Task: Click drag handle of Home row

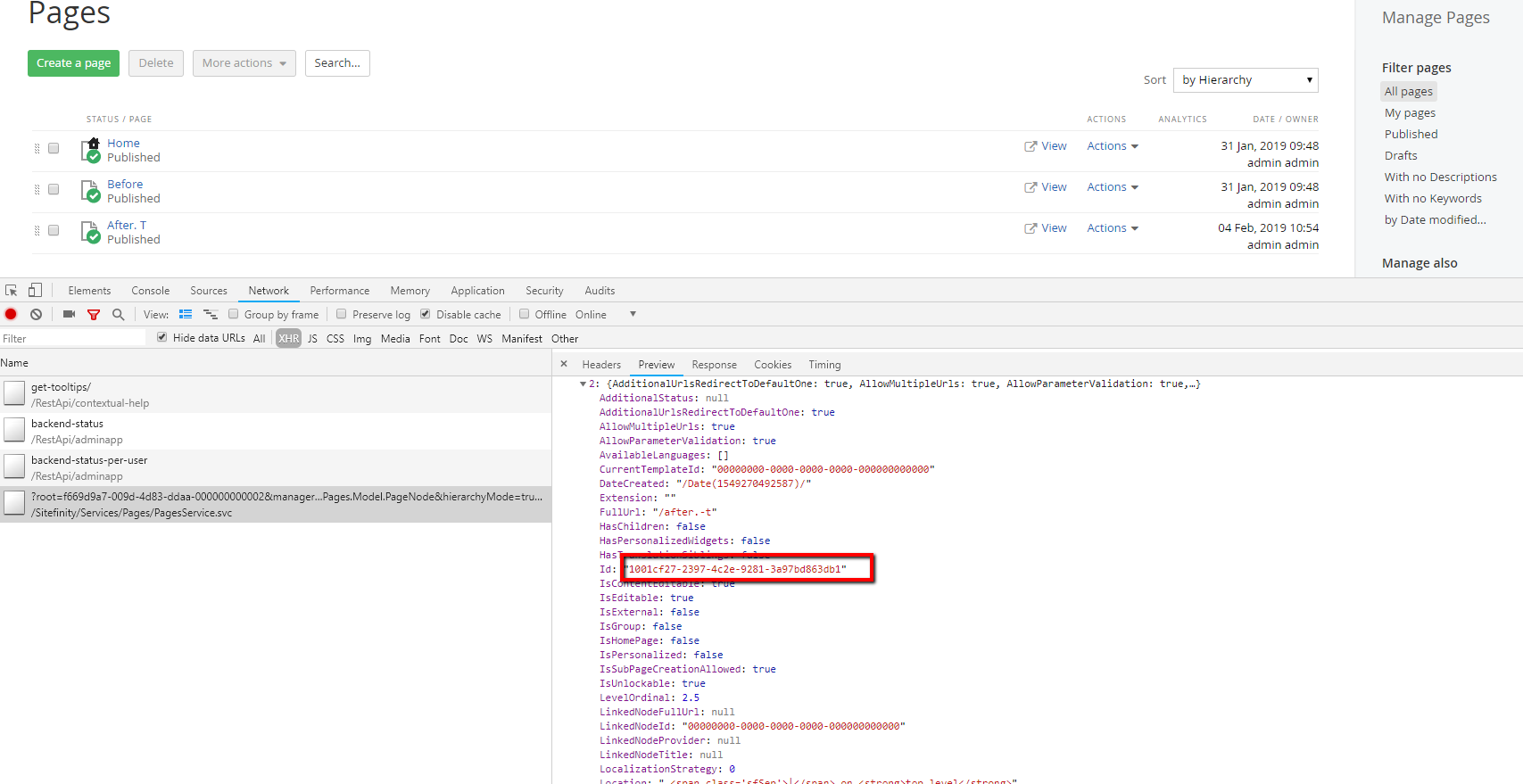Action: pyautogui.click(x=37, y=149)
